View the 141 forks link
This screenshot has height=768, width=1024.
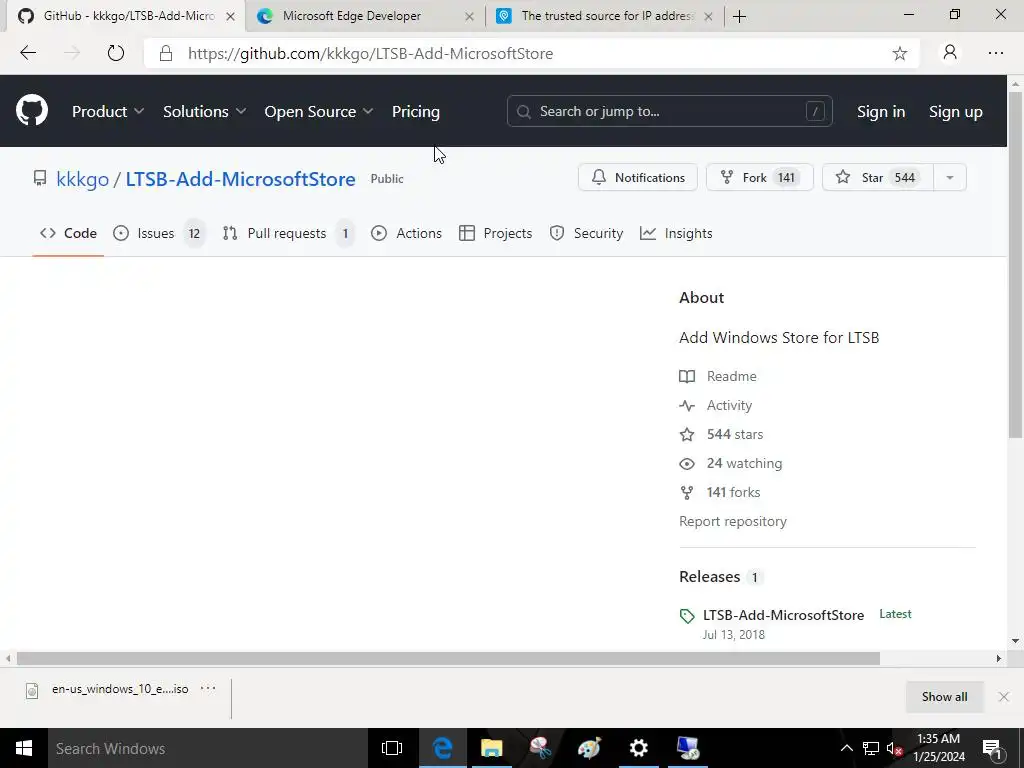pyautogui.click(x=733, y=492)
